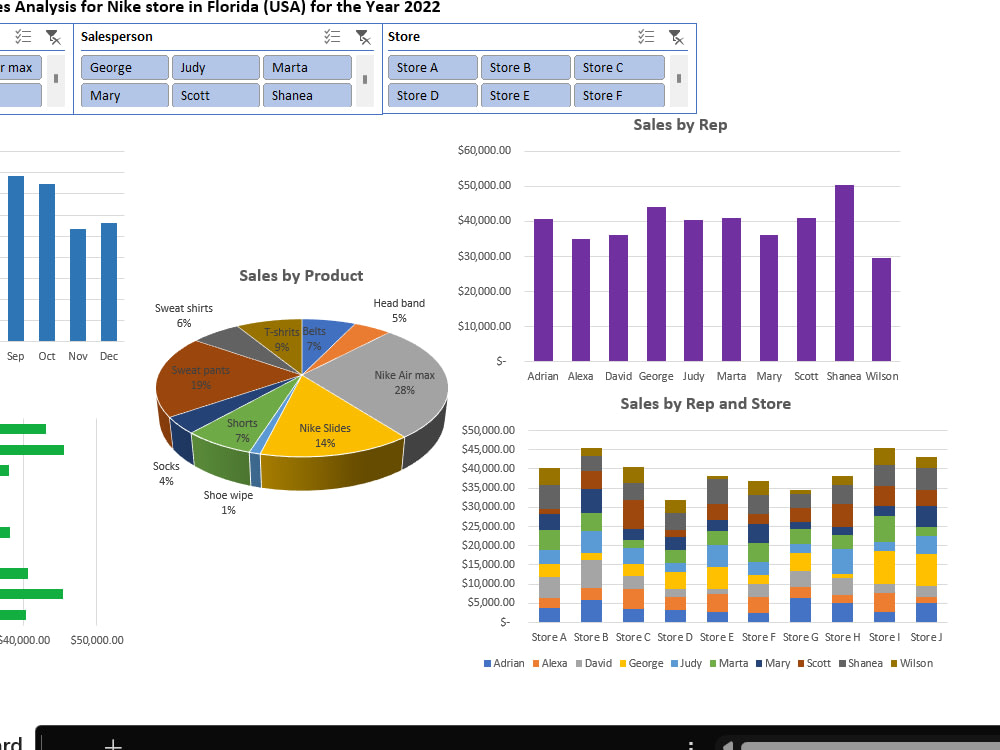Screen dimensions: 1000x750
Task: Click the Store slicer scrollbar
Action: pos(679,80)
